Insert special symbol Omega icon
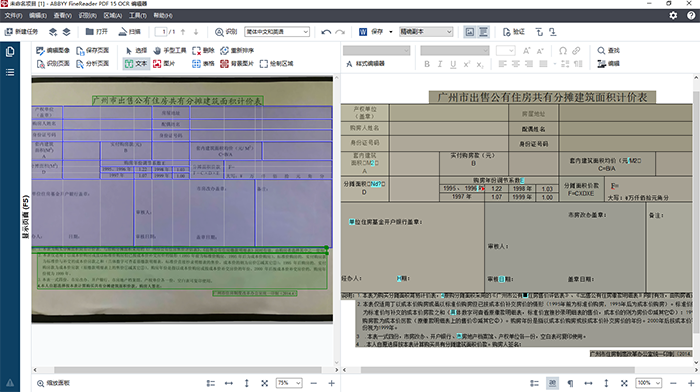Viewport: 700px width, 392px height. tap(563, 50)
